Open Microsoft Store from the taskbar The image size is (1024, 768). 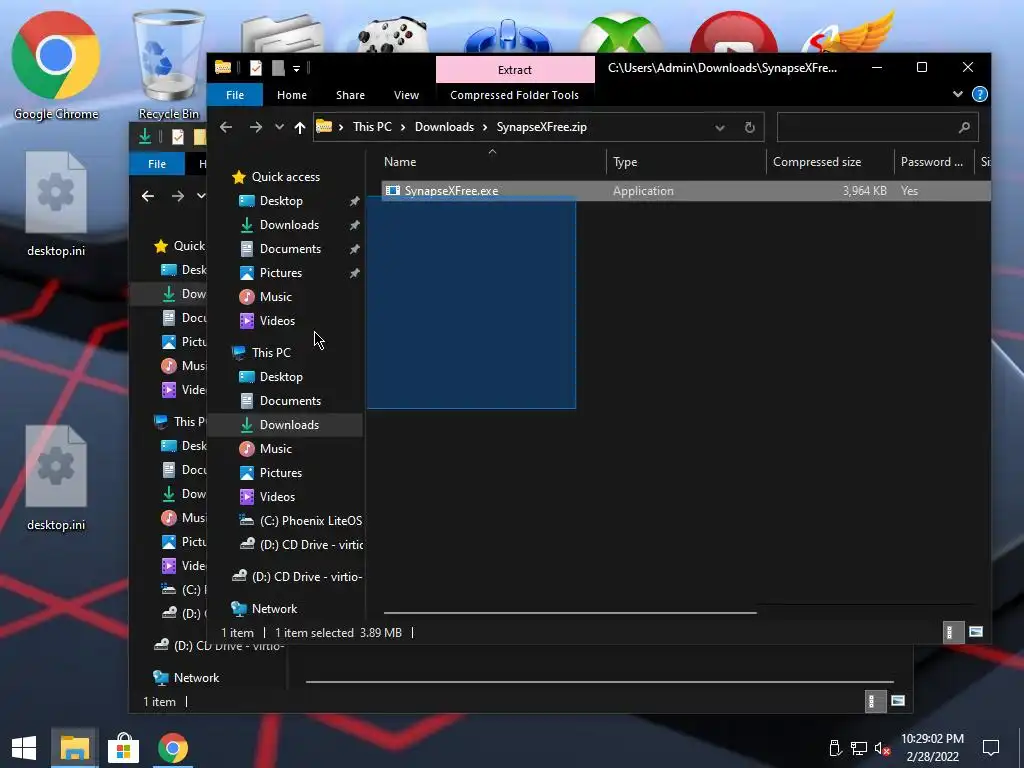pyautogui.click(x=123, y=748)
